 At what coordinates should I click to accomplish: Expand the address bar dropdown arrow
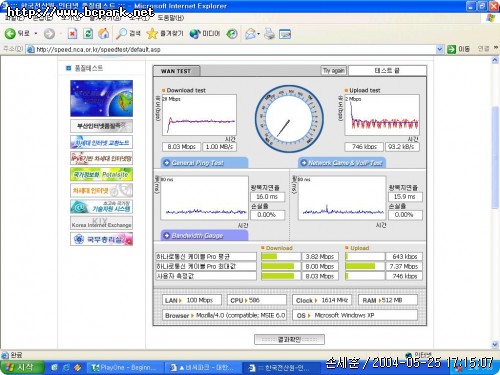pyautogui.click(x=440, y=50)
